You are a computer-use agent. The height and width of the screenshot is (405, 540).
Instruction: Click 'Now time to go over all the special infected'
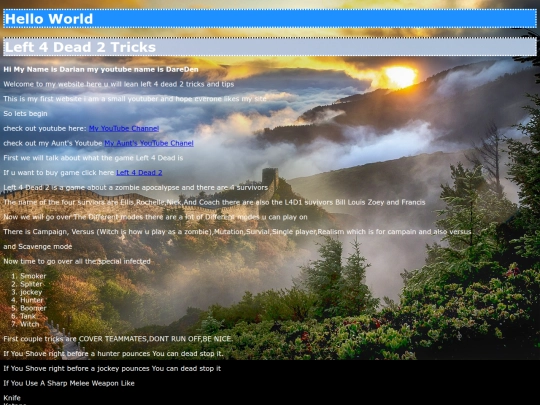pyautogui.click(x=77, y=261)
